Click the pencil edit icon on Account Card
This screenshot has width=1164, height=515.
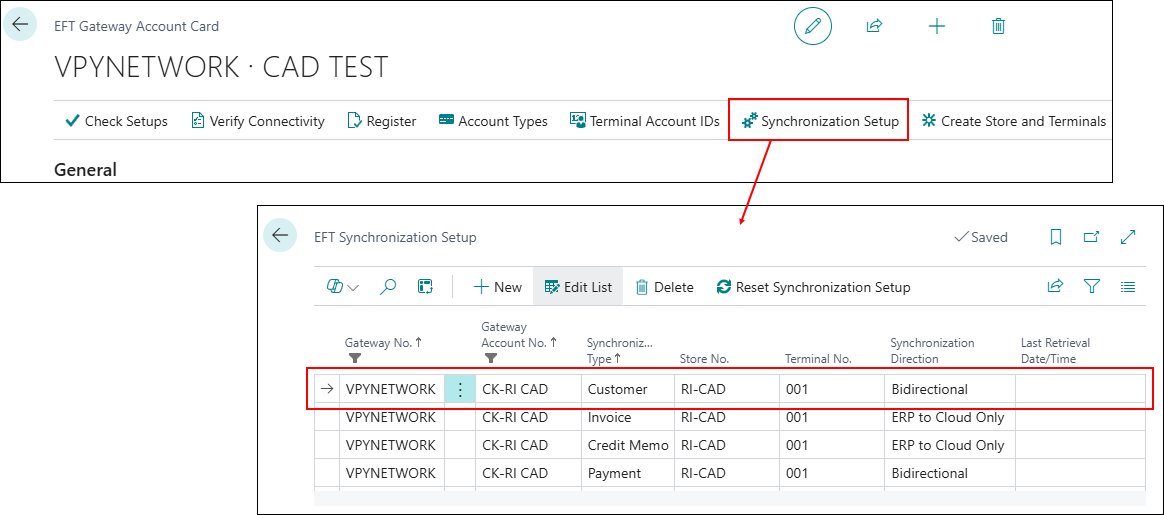pyautogui.click(x=813, y=26)
